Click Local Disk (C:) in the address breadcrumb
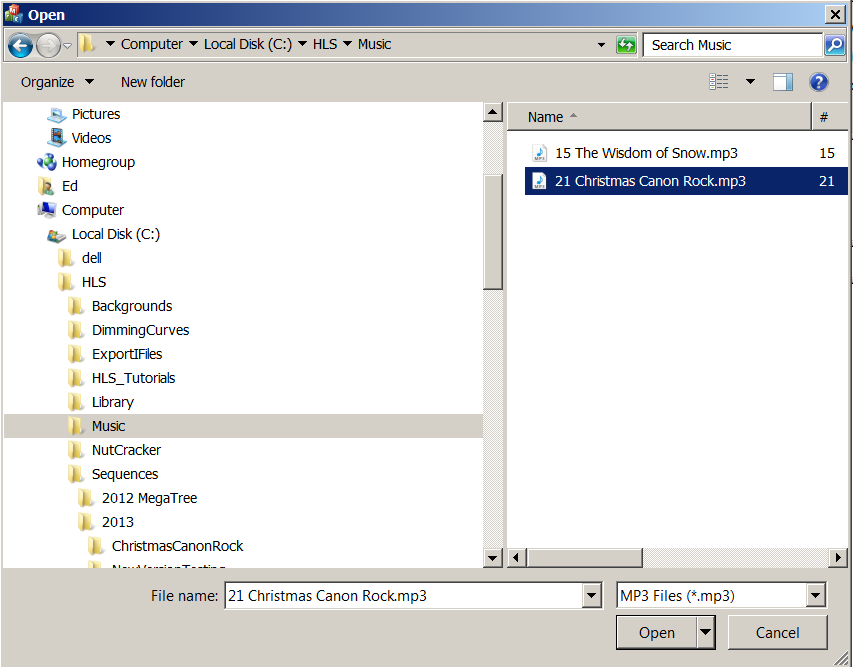 pyautogui.click(x=248, y=44)
